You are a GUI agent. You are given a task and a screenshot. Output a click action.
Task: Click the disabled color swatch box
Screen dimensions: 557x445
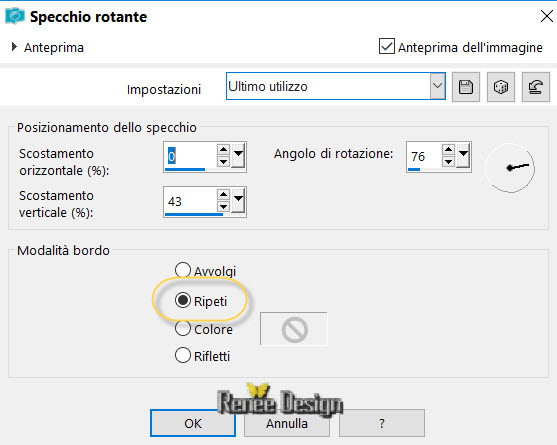click(294, 329)
